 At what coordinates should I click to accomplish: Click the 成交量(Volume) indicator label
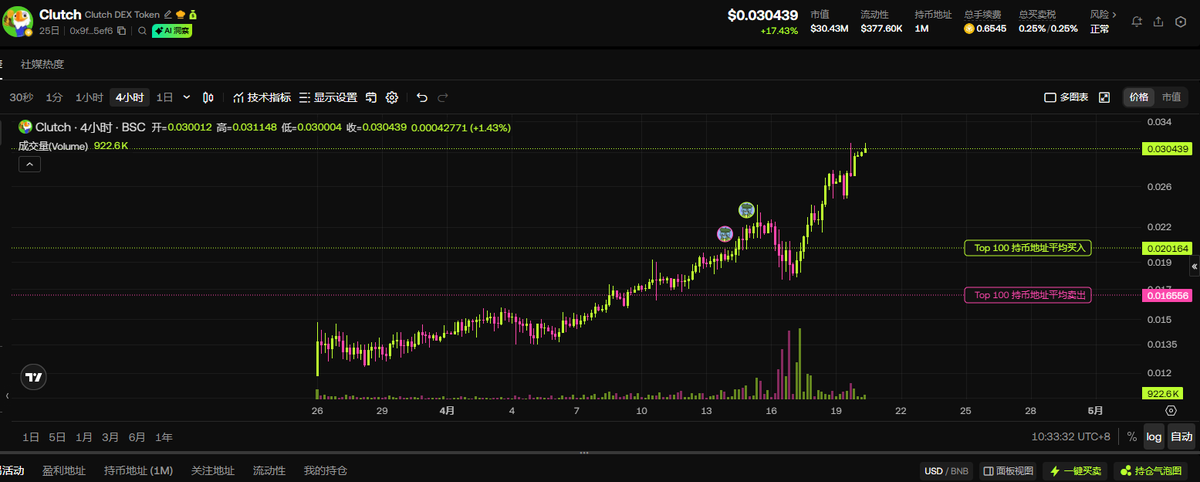click(54, 146)
